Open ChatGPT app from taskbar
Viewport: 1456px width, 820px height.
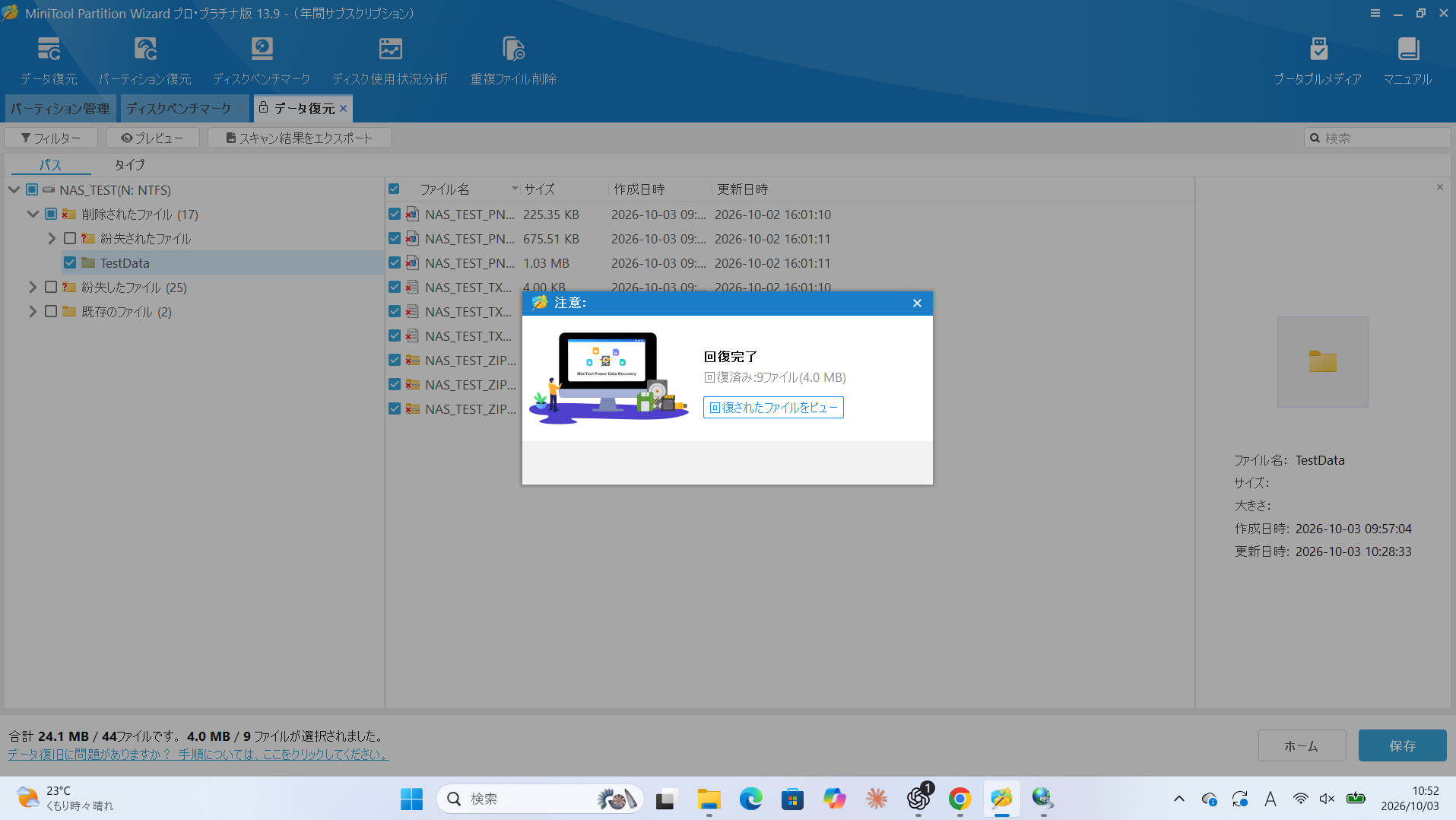tap(918, 799)
